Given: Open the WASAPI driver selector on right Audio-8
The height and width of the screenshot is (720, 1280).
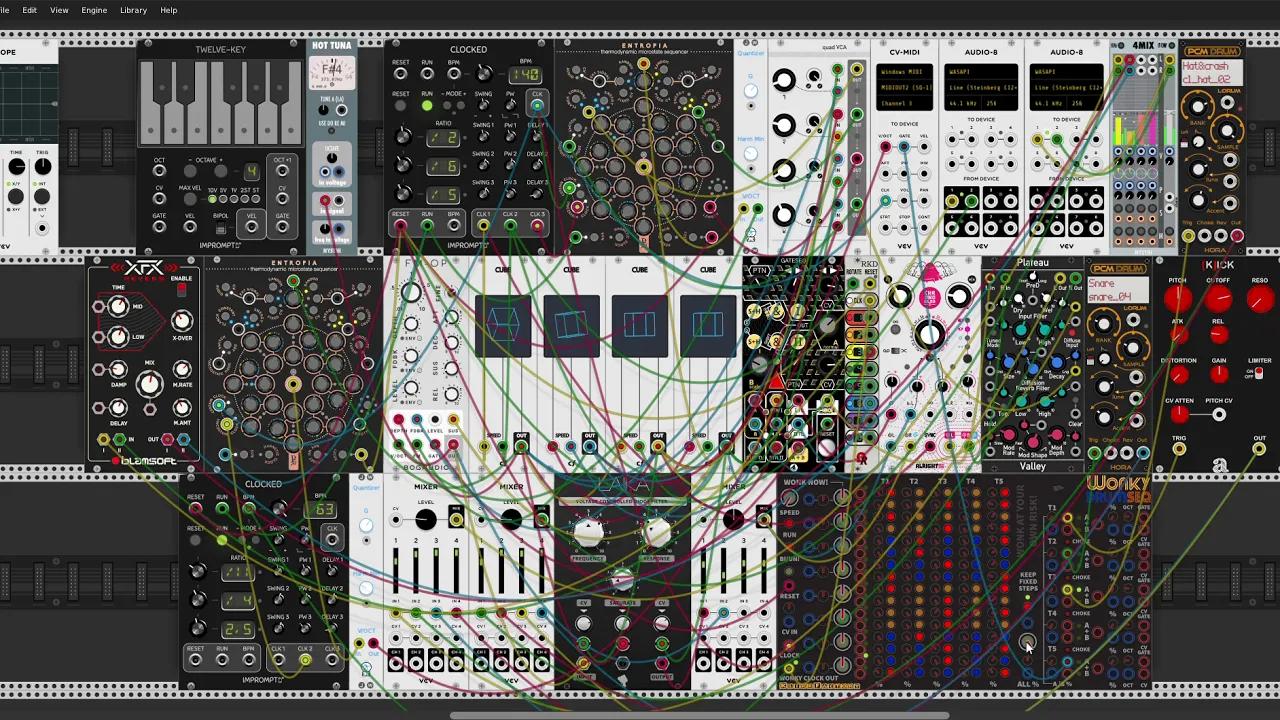Looking at the screenshot, I should [x=1066, y=72].
